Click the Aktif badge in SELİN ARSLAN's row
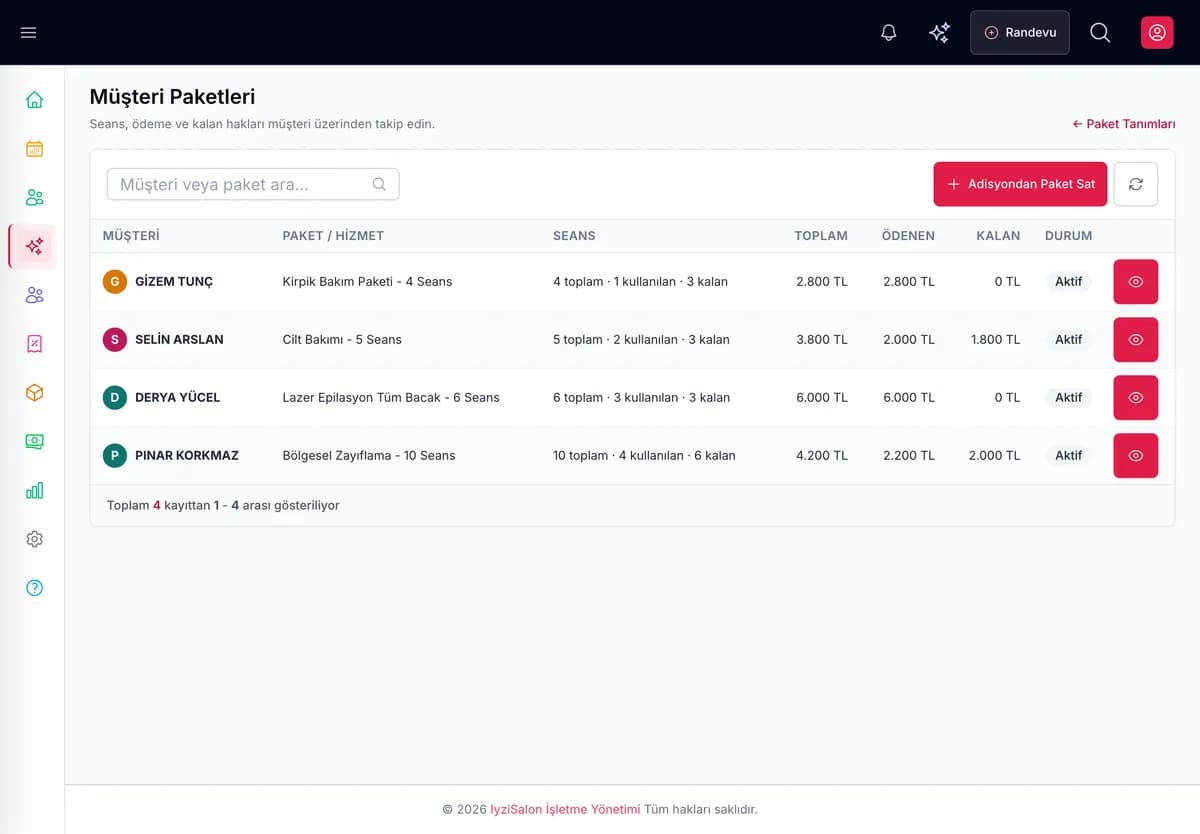The image size is (1200, 834). click(x=1069, y=340)
